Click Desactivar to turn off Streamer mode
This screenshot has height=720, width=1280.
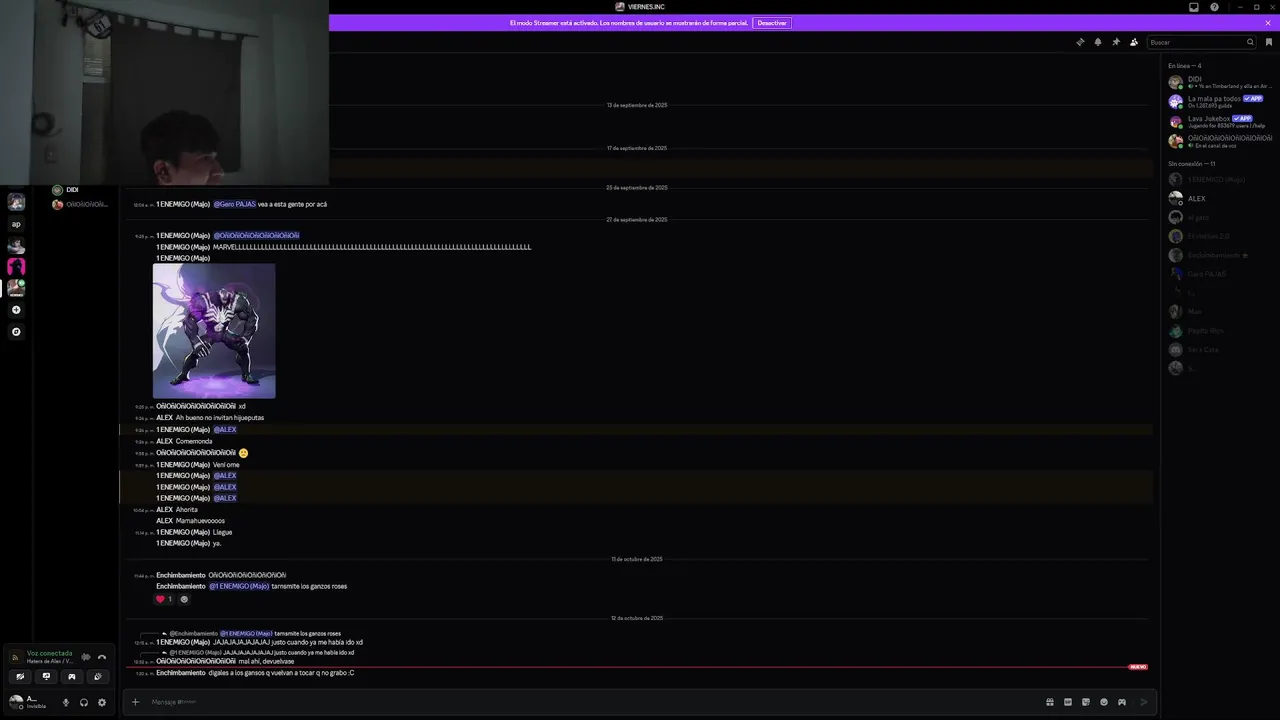pos(772,23)
